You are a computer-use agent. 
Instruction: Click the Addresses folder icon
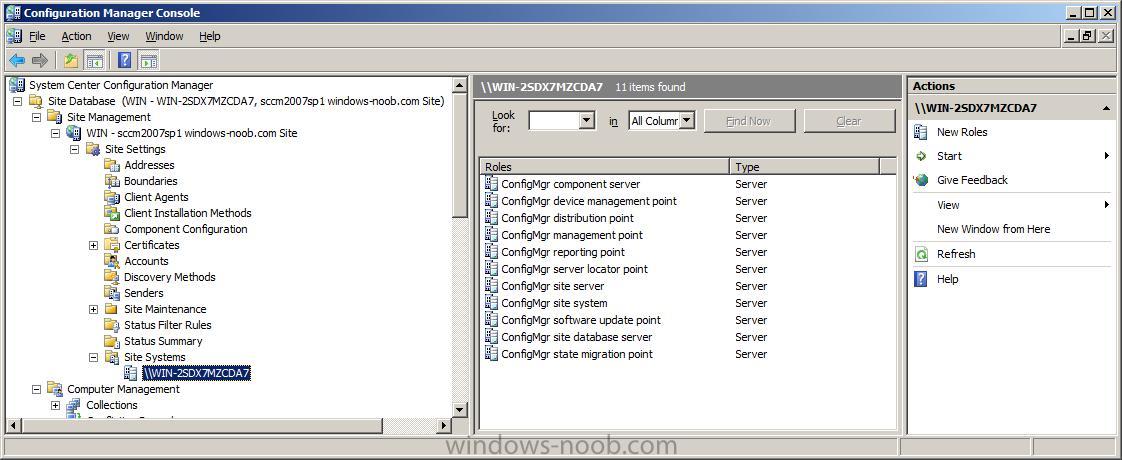pos(112,165)
